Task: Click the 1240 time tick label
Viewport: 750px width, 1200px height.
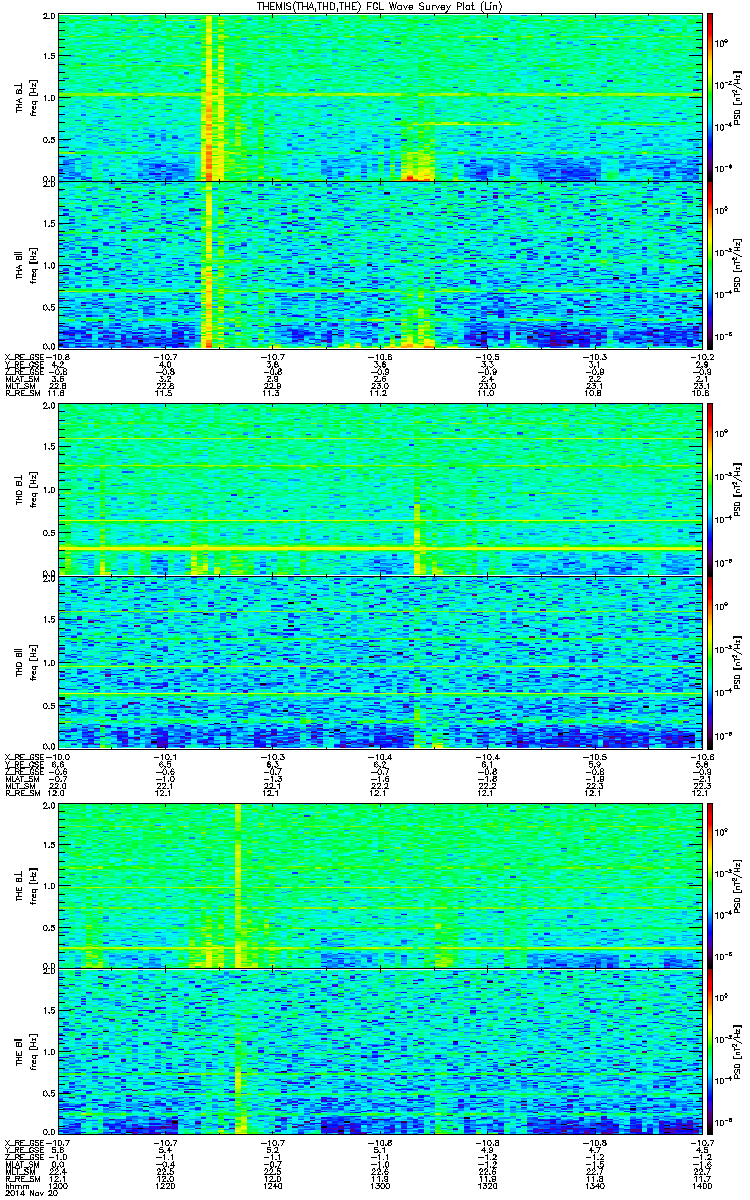Action: 272,1187
